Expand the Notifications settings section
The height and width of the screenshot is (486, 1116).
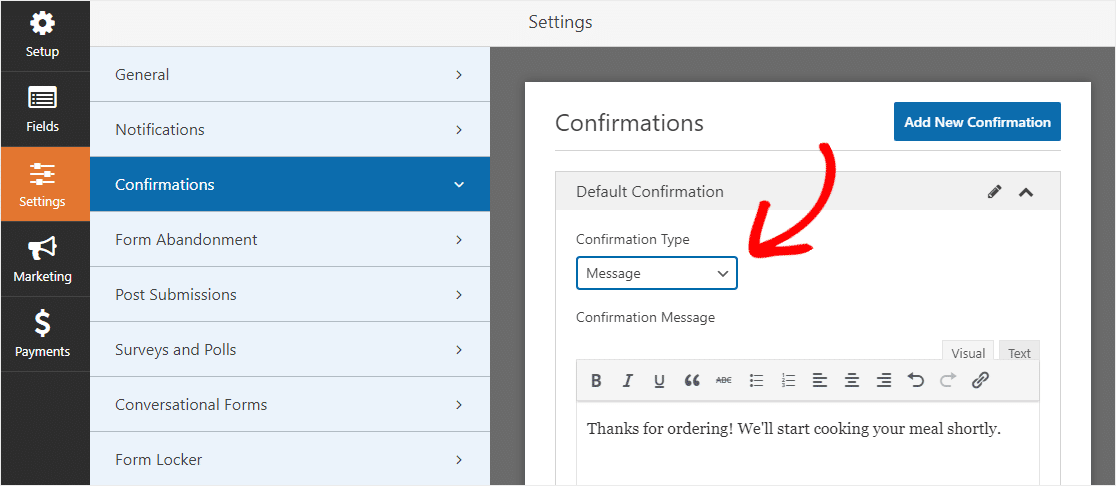coord(290,130)
